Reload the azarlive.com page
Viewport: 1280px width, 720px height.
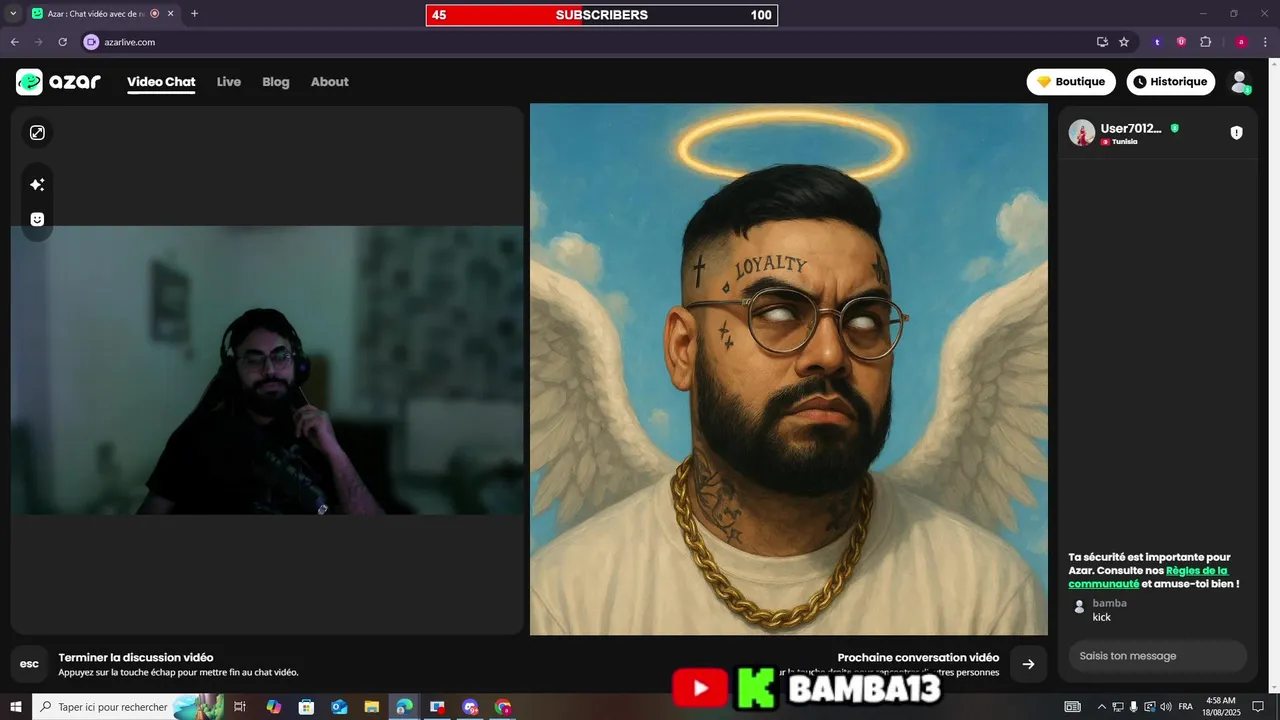(62, 42)
